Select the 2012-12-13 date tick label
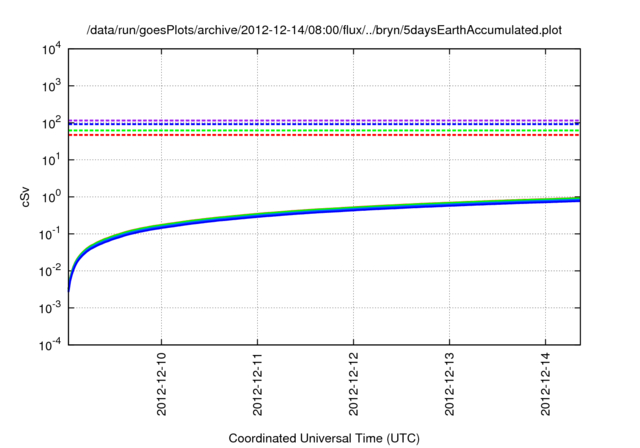Image resolution: width=640 pixels, height=448 pixels. pyautogui.click(x=449, y=386)
